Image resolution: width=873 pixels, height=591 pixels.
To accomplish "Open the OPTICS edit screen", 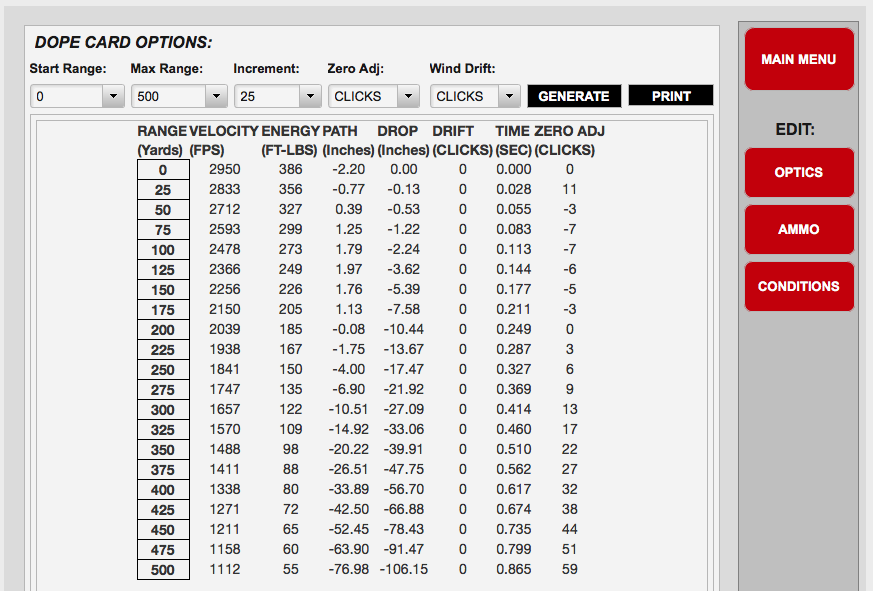I will coord(798,172).
